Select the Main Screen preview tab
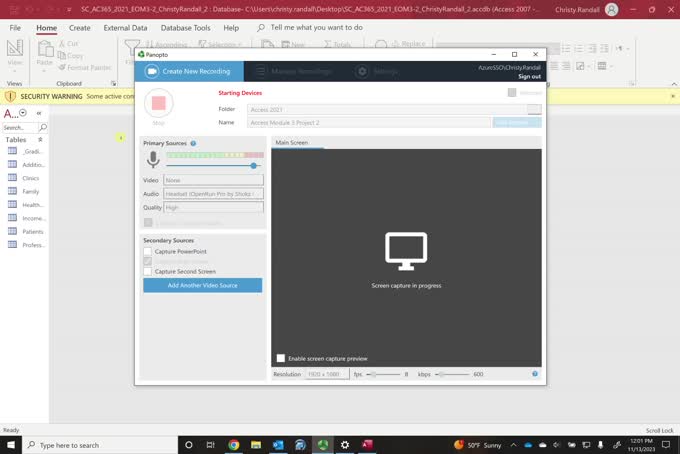This screenshot has height=454, width=680. point(292,143)
